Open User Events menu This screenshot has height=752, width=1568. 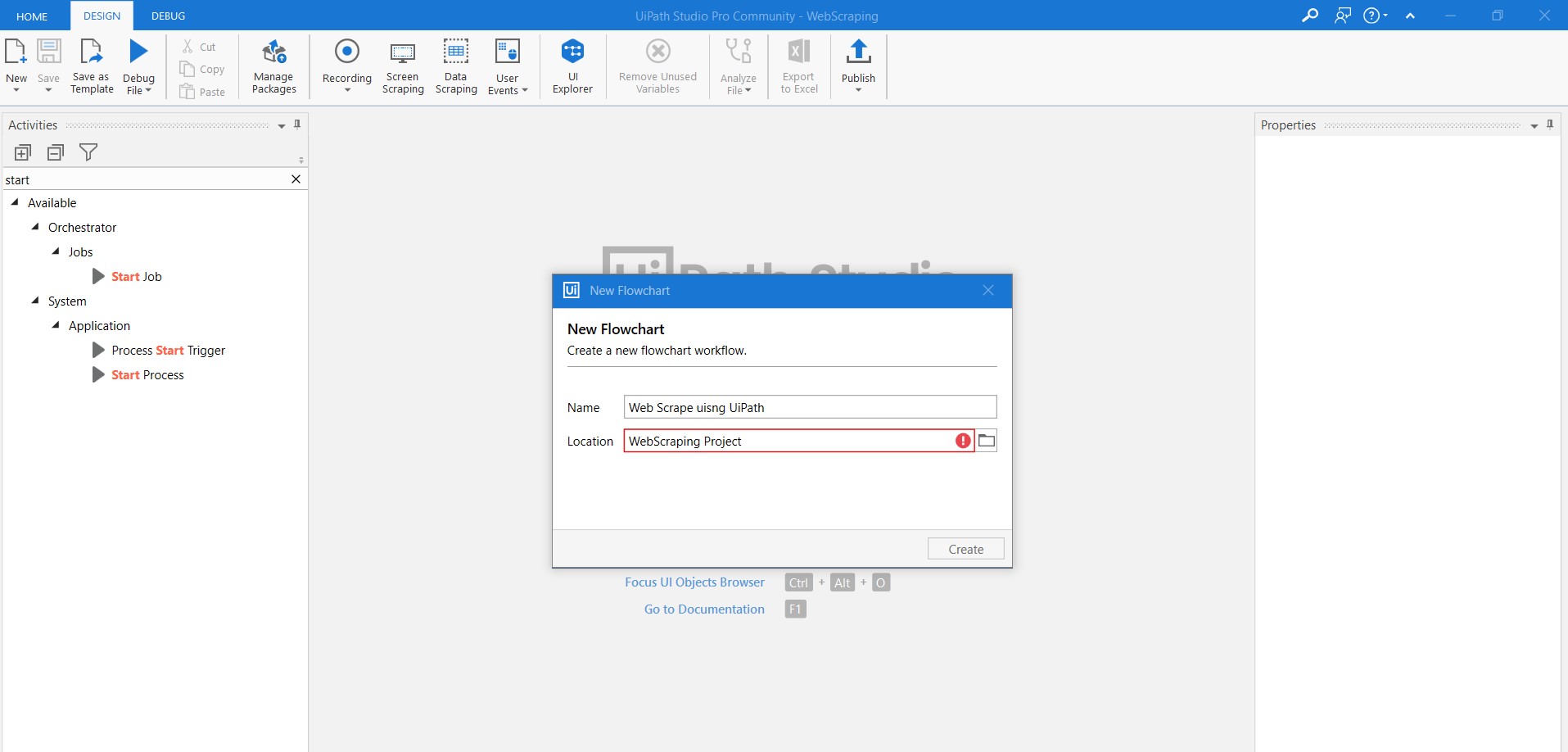[x=508, y=66]
